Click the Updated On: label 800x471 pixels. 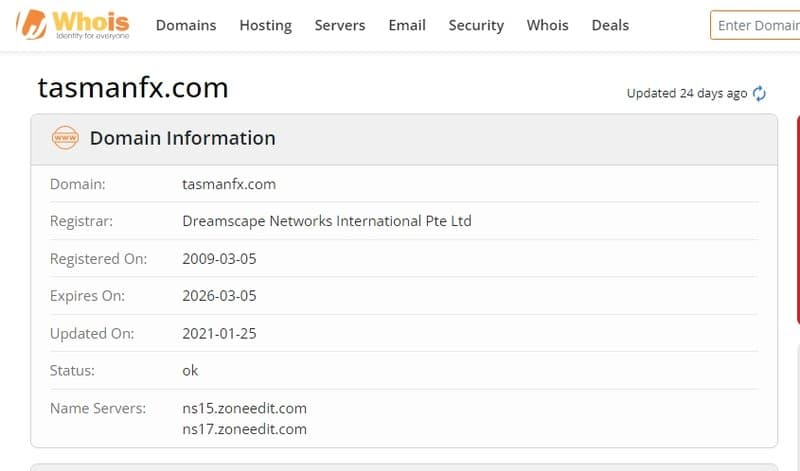tap(92, 333)
